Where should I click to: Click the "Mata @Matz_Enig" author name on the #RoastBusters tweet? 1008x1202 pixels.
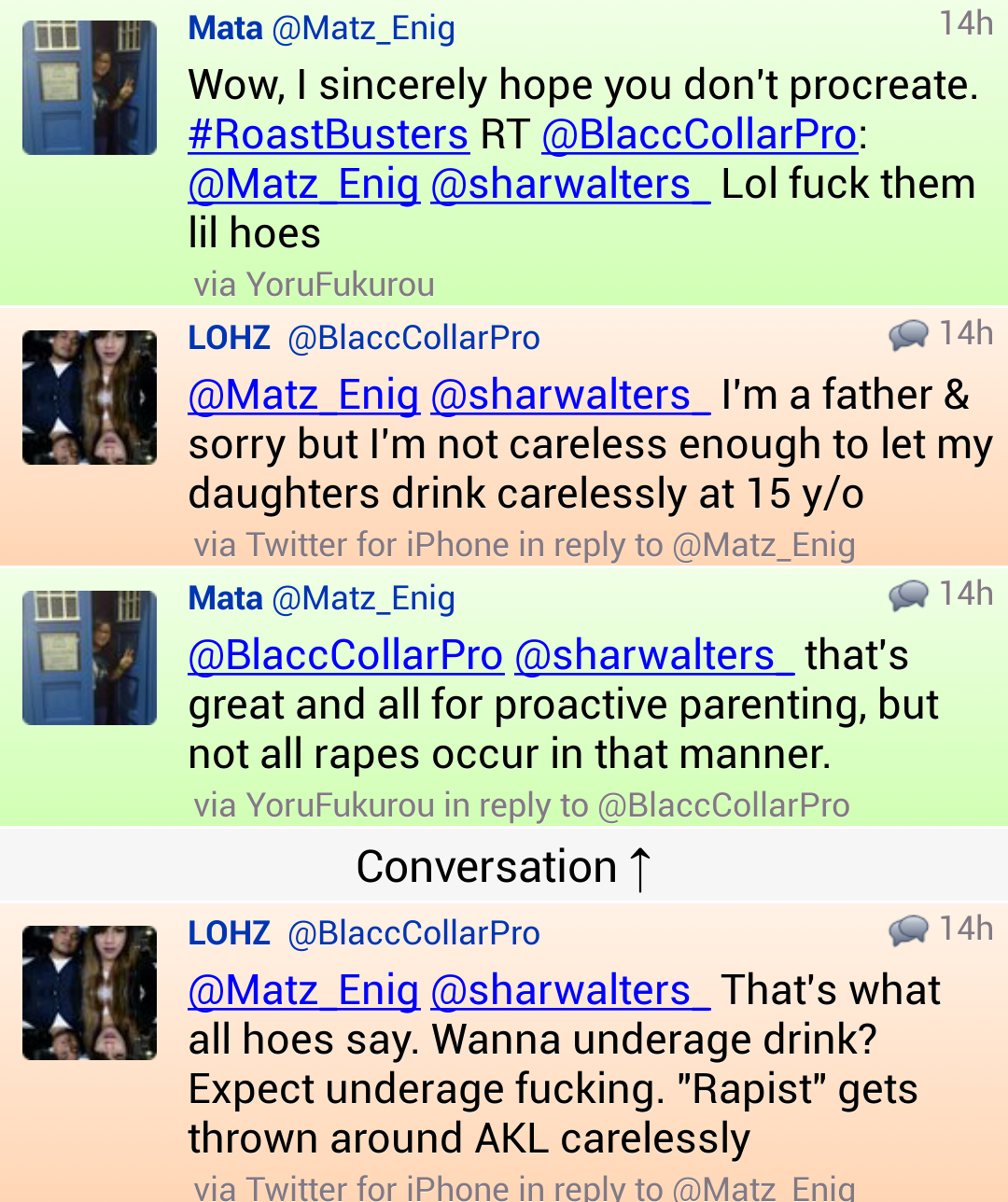coord(321,29)
